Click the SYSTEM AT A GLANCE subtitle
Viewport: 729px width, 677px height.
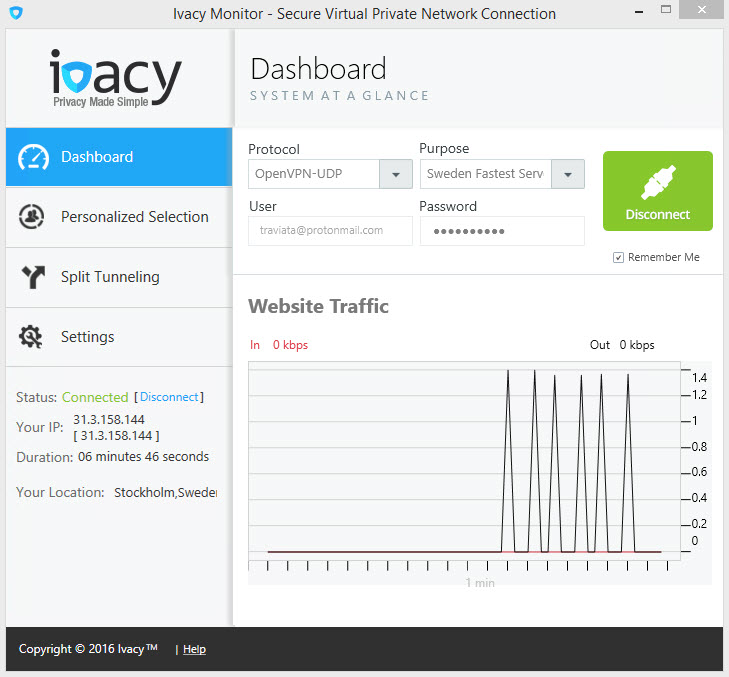click(x=339, y=96)
